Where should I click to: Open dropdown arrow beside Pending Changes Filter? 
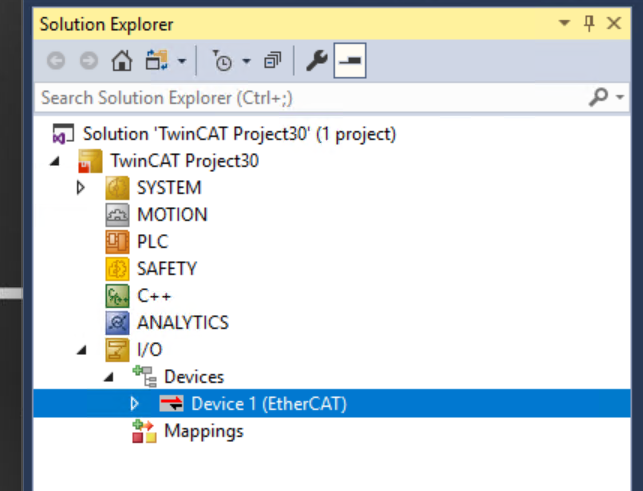point(246,61)
